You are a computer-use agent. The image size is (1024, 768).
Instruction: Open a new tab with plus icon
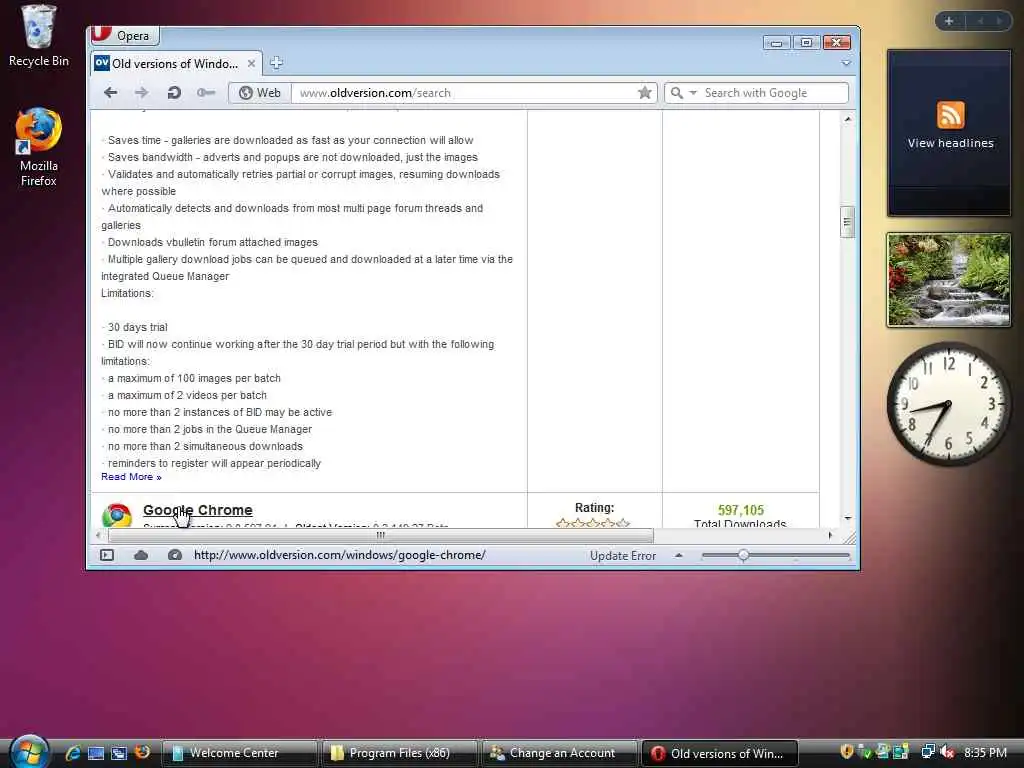(276, 63)
